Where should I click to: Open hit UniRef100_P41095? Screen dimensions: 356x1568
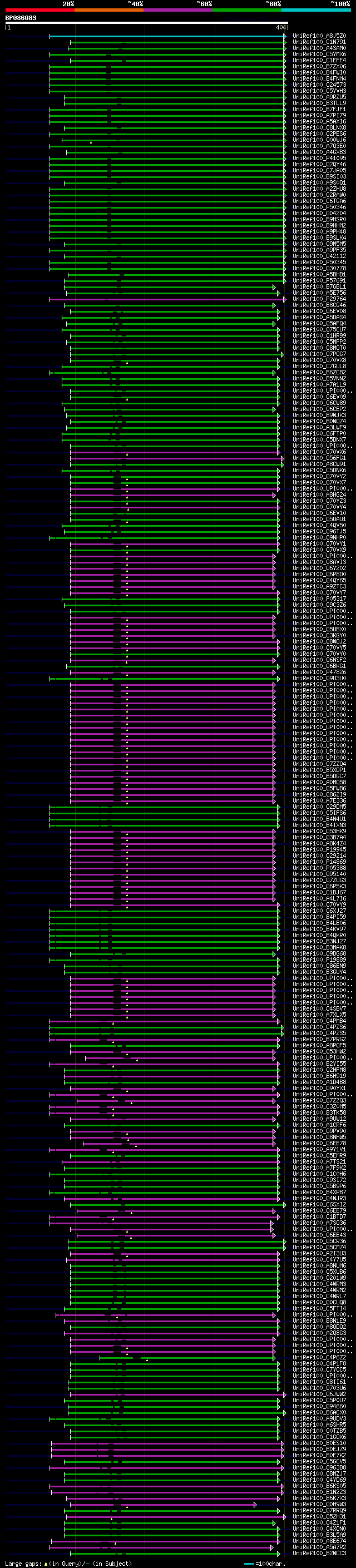319,159
